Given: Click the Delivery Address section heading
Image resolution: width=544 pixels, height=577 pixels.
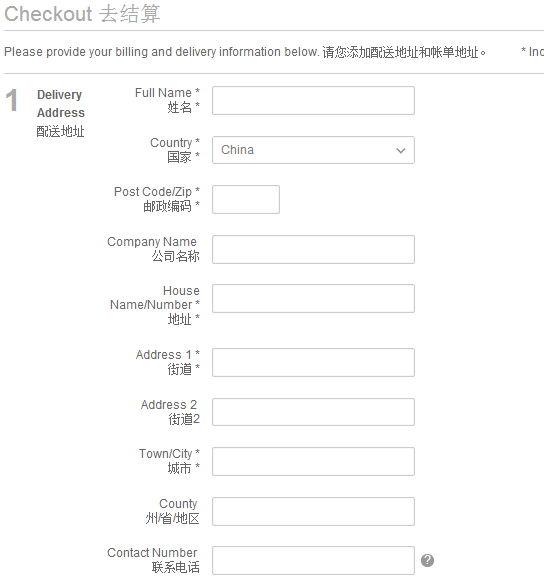Looking at the screenshot, I should [x=61, y=104].
